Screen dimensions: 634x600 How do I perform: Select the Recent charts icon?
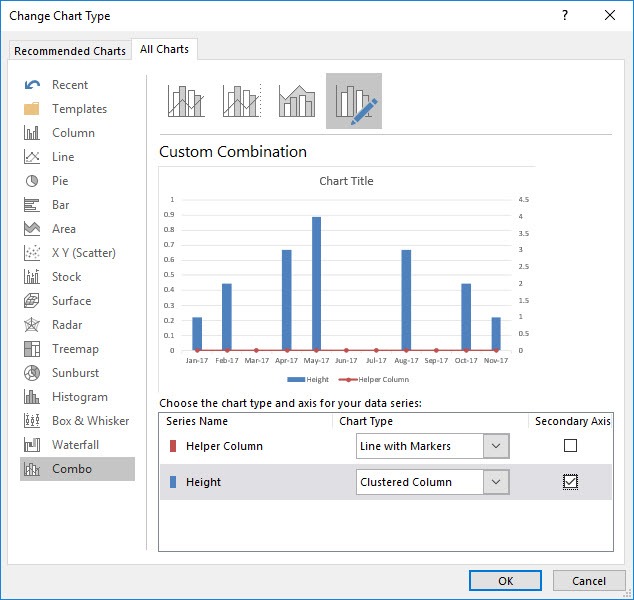(32, 85)
